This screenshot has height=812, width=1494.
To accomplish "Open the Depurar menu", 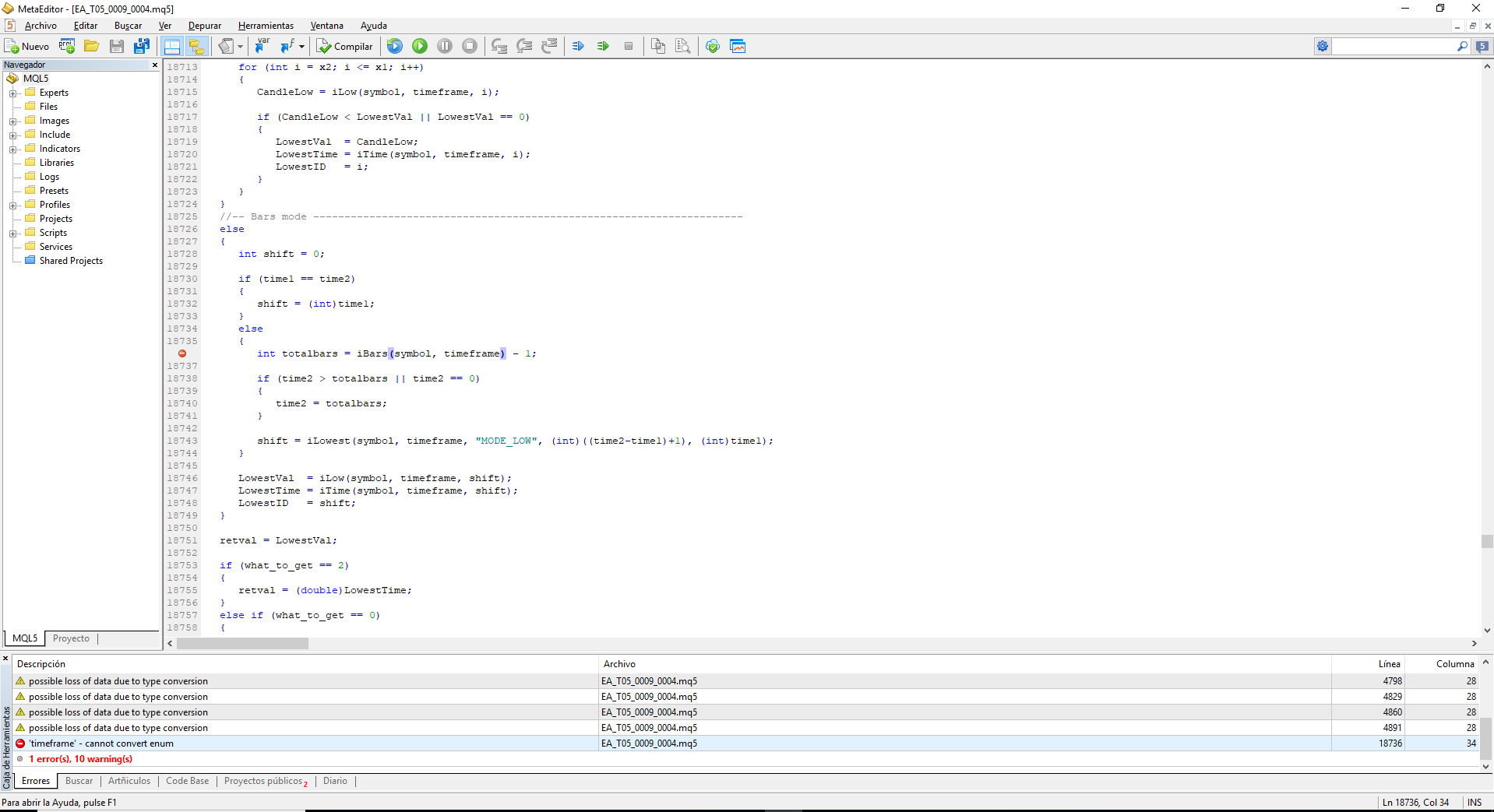I will (205, 26).
